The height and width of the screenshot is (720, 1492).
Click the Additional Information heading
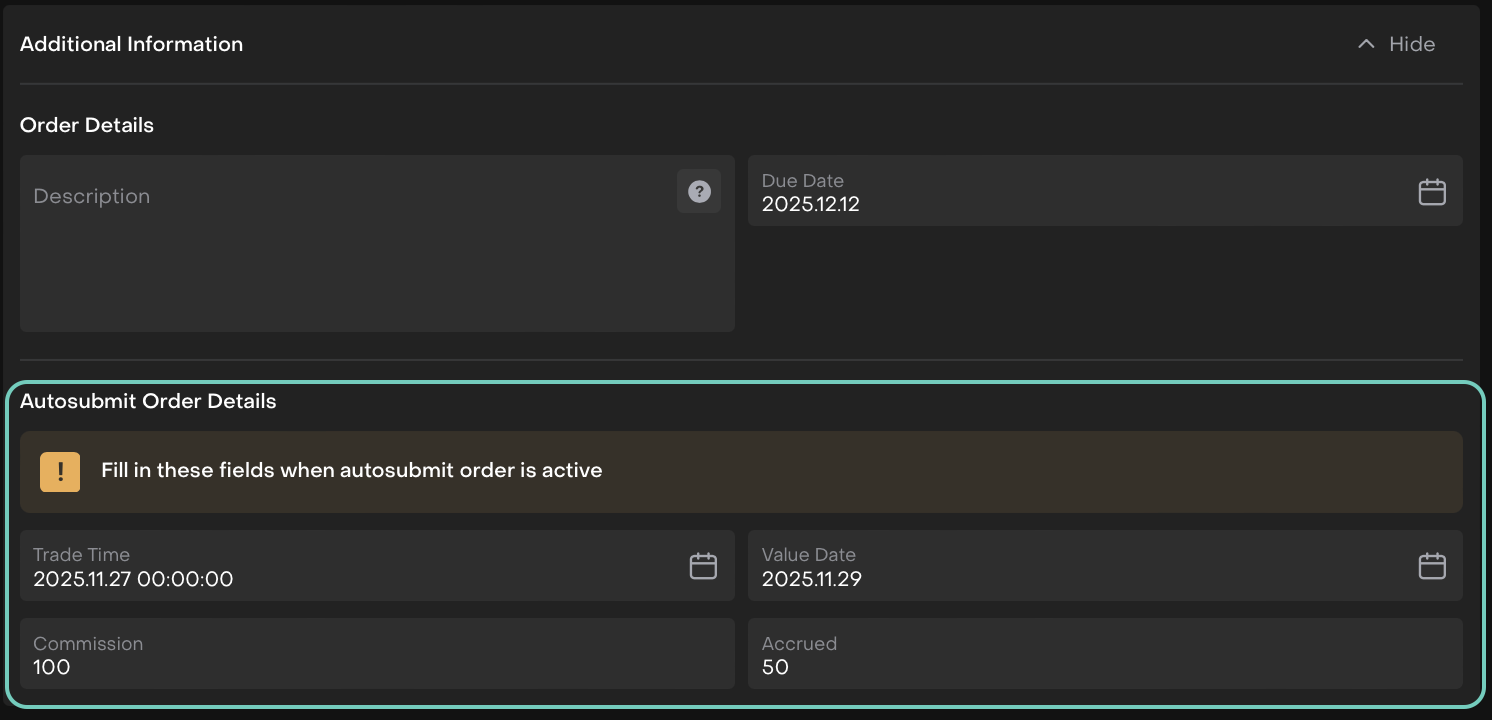(x=131, y=44)
